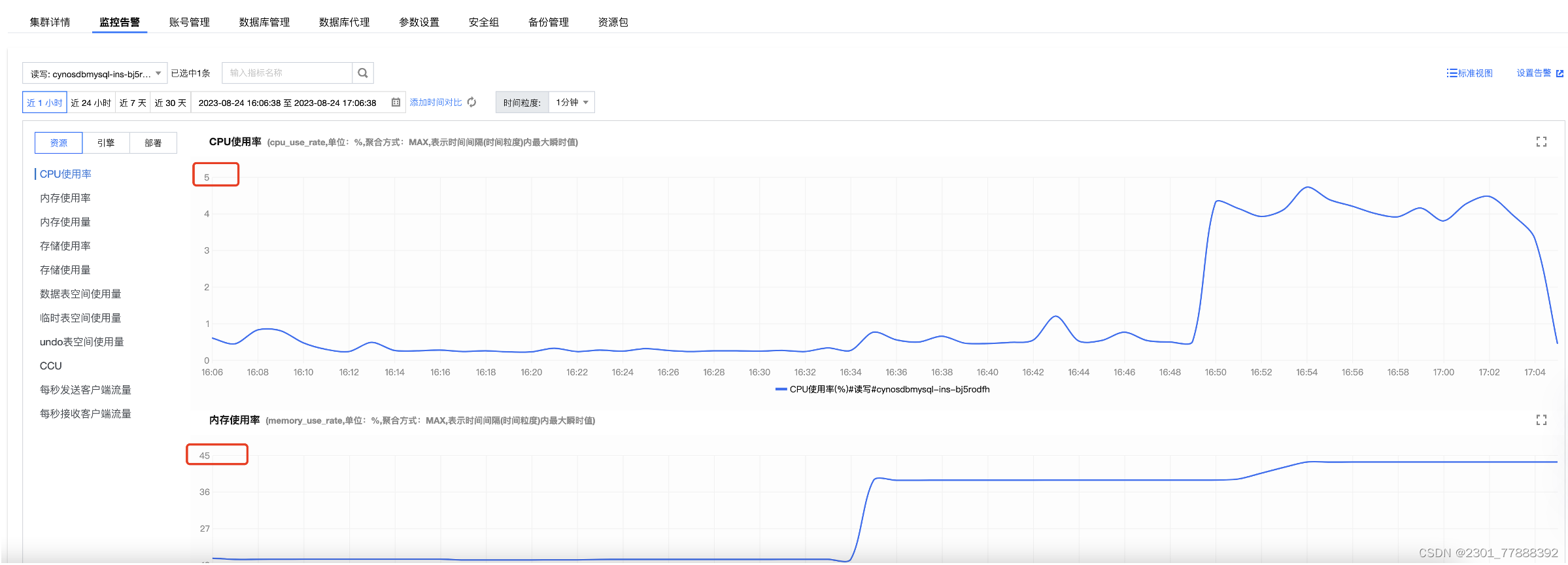
Task: Select the 部署 metric category
Action: [x=153, y=143]
